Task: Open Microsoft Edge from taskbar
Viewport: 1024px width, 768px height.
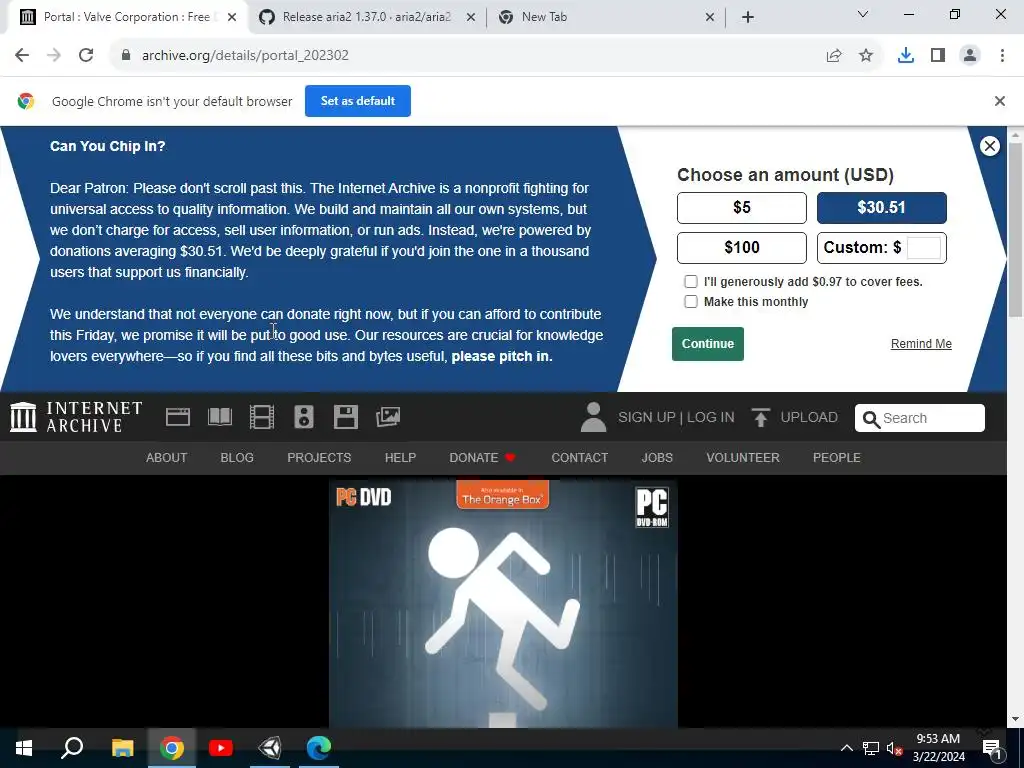Action: (x=319, y=748)
